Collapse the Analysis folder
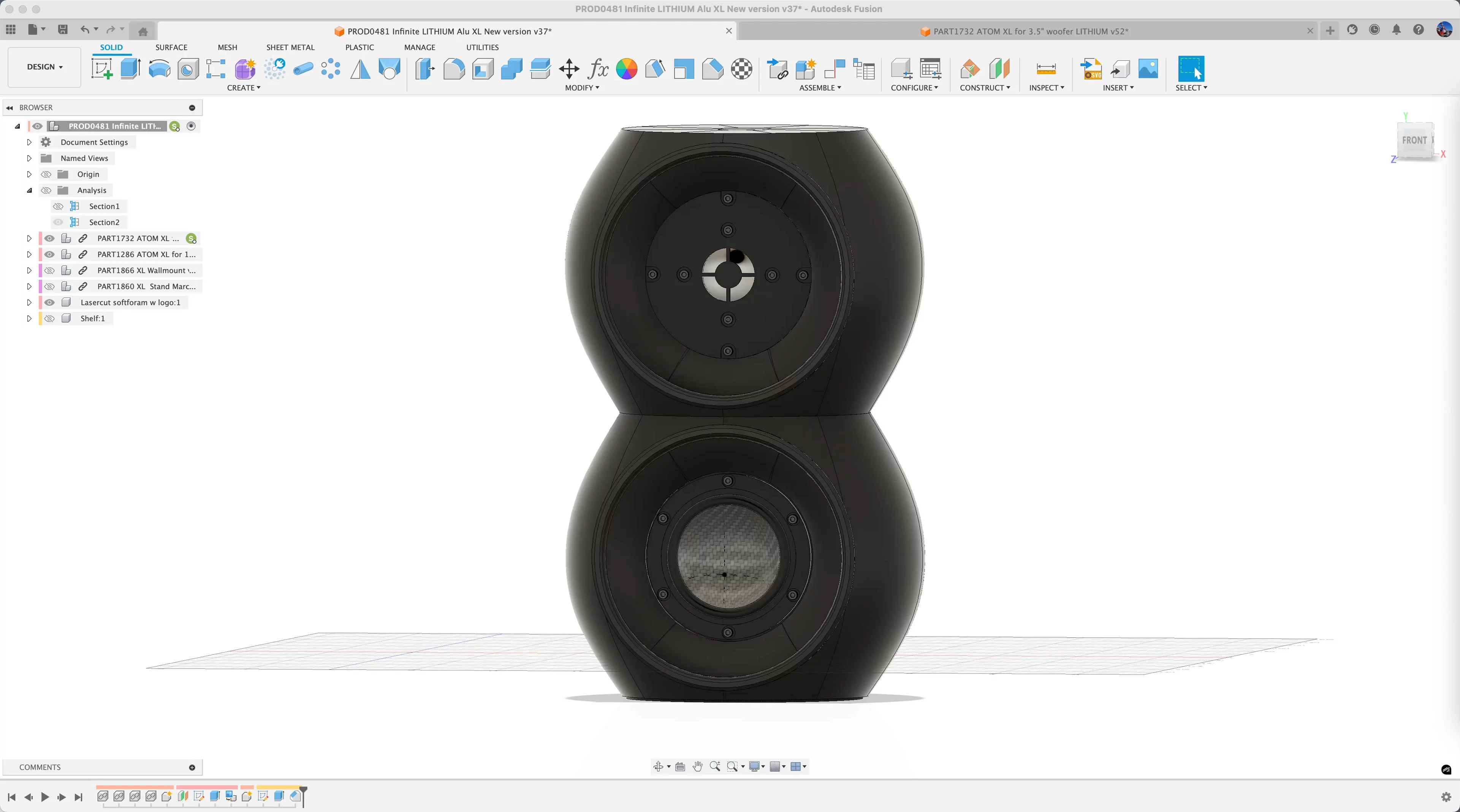Viewport: 1460px width, 812px height. [x=29, y=190]
